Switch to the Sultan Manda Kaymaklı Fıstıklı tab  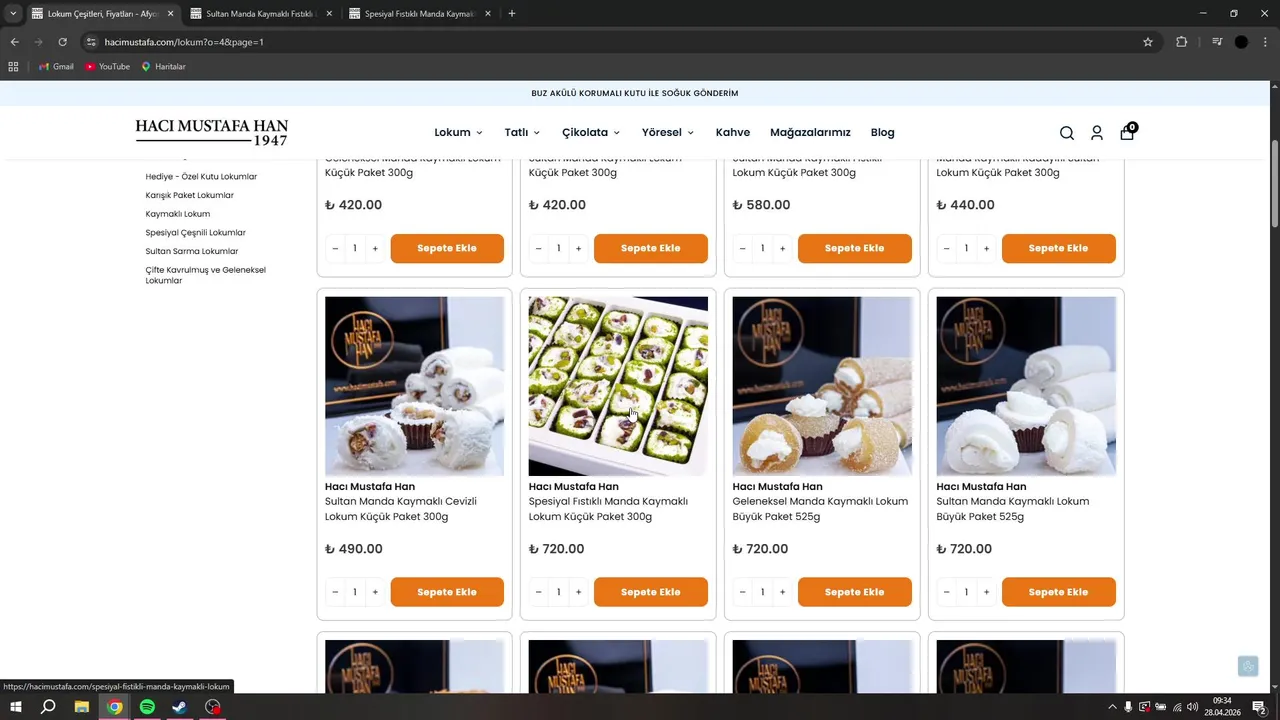pyautogui.click(x=260, y=14)
